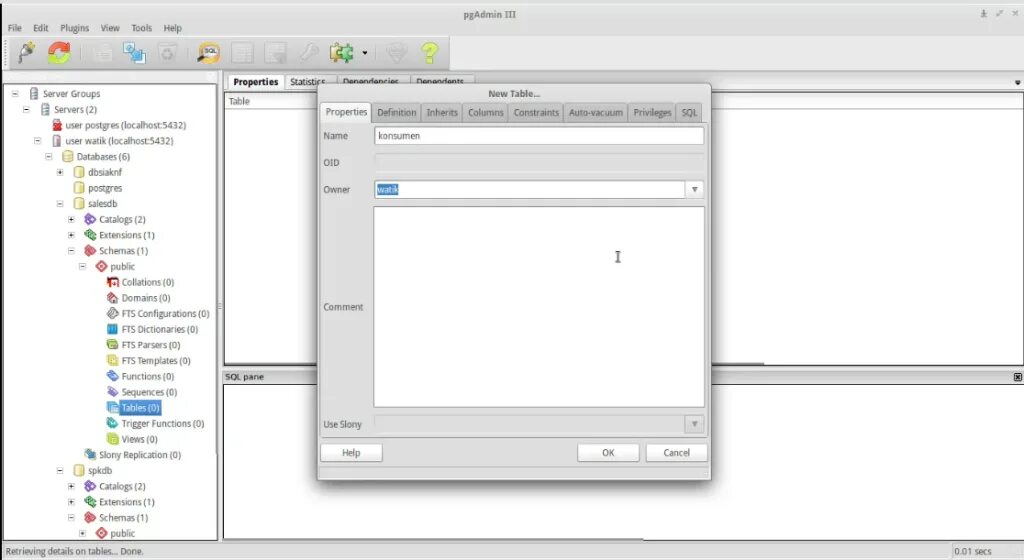Click the FTS Configurations icon

(x=112, y=313)
